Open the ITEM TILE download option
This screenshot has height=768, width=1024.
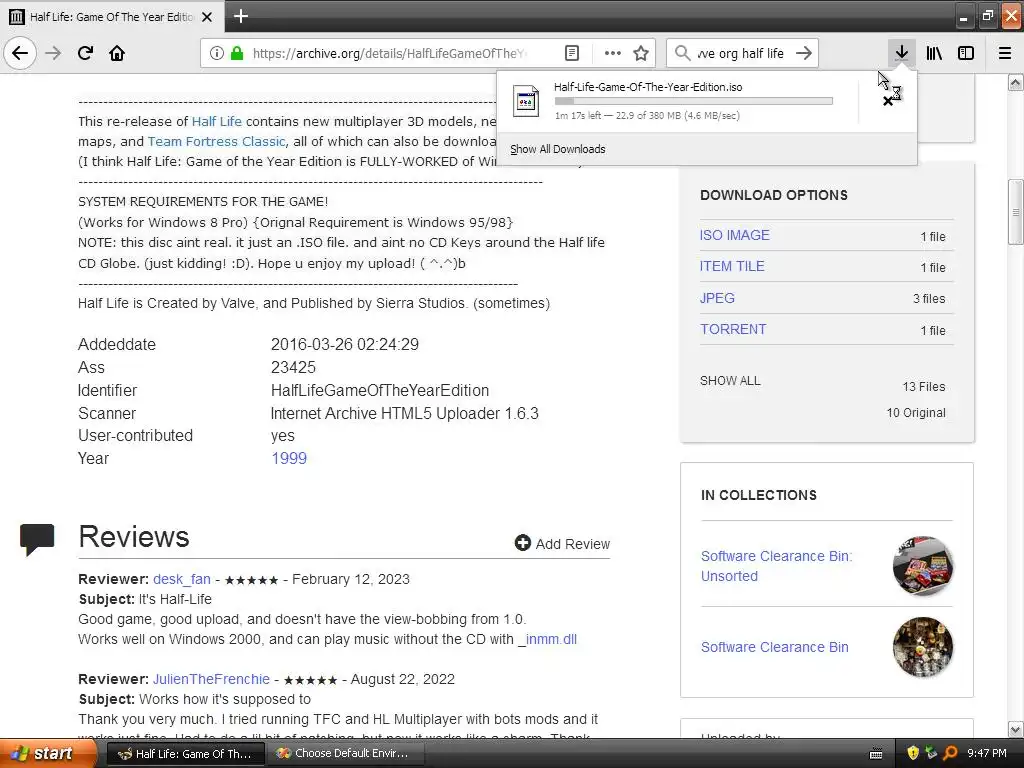coord(731,266)
